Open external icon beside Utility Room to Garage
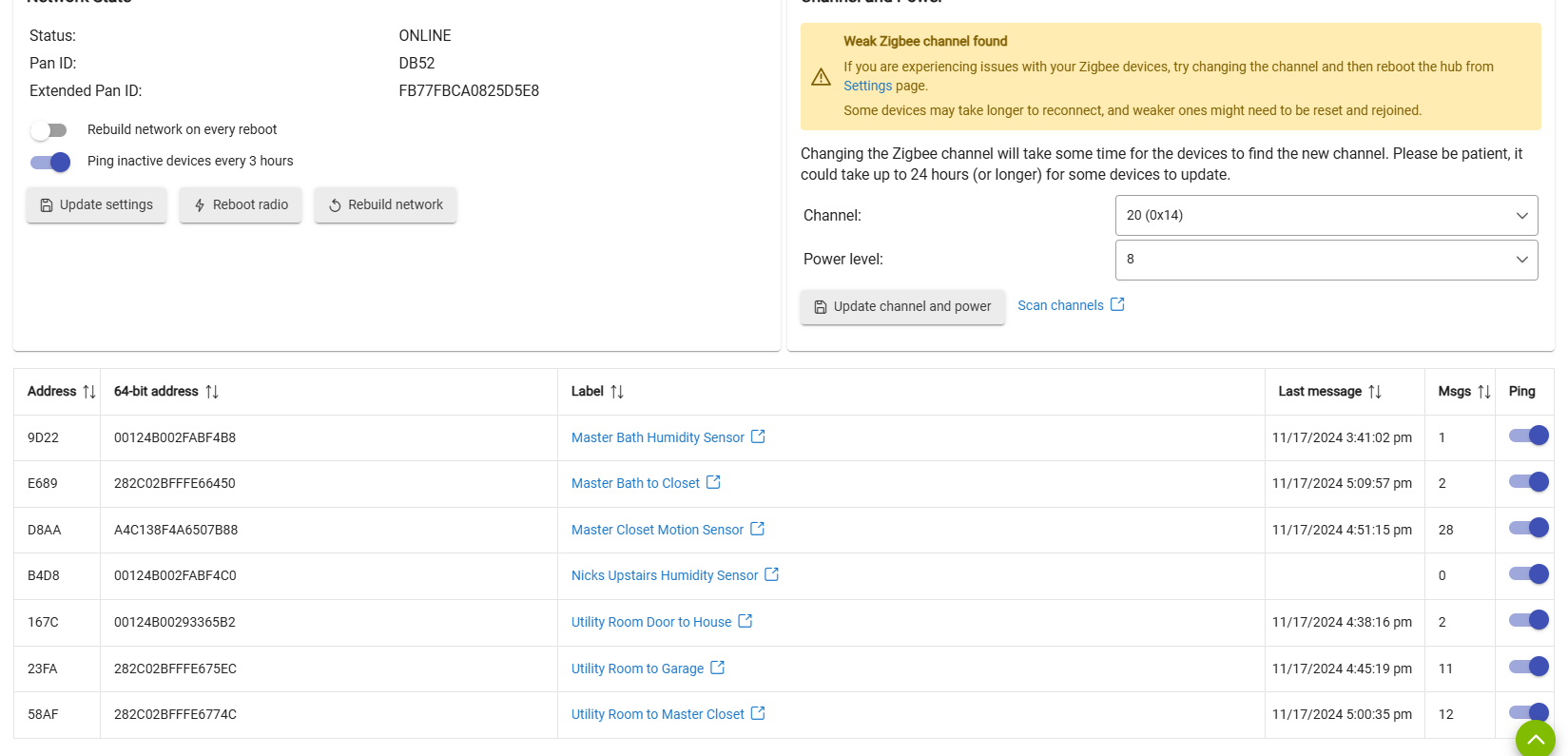The height and width of the screenshot is (756, 1568). pos(717,668)
